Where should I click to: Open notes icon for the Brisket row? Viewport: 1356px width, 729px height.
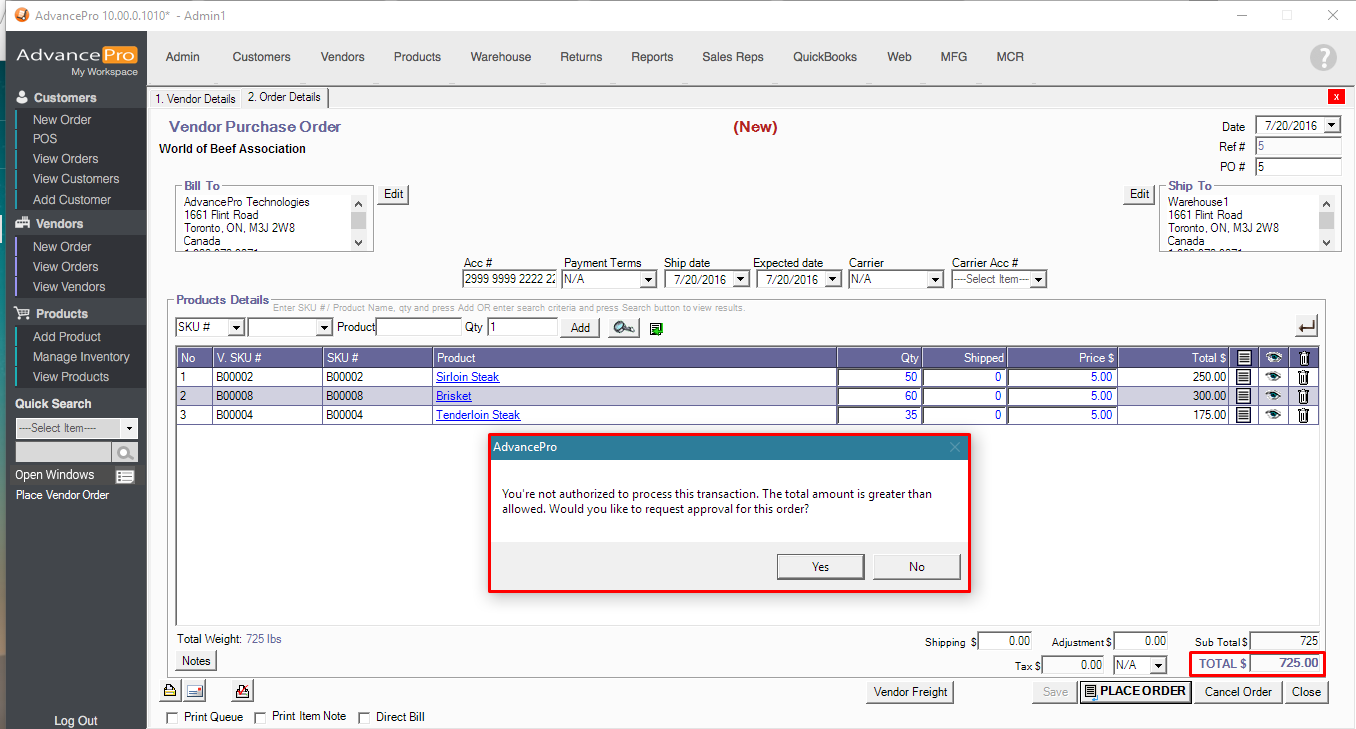point(1244,396)
